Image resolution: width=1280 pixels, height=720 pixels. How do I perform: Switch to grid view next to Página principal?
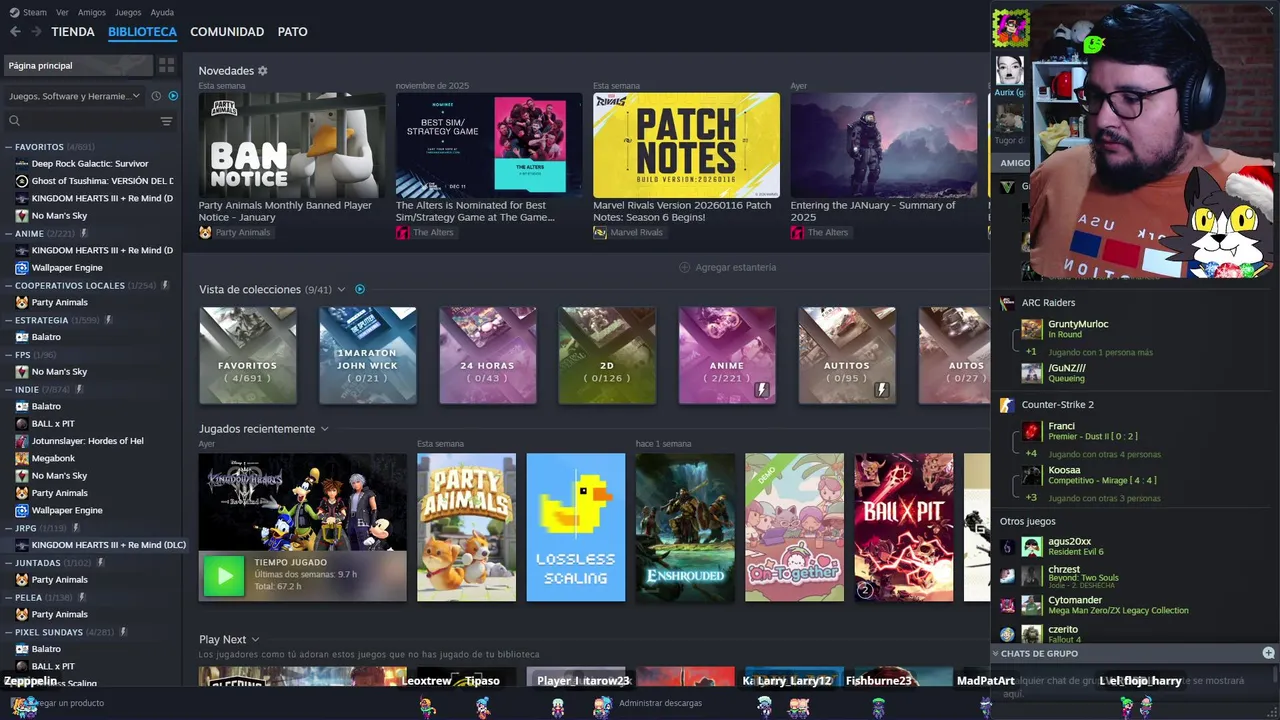coord(167,65)
